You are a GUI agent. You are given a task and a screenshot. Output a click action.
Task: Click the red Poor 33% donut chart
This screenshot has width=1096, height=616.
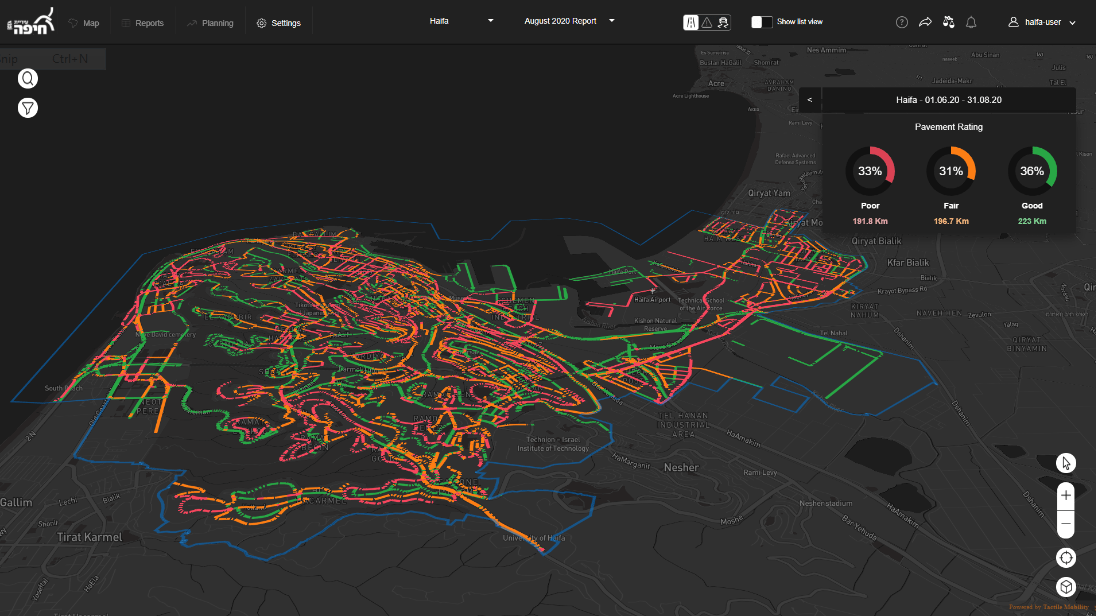[870, 171]
